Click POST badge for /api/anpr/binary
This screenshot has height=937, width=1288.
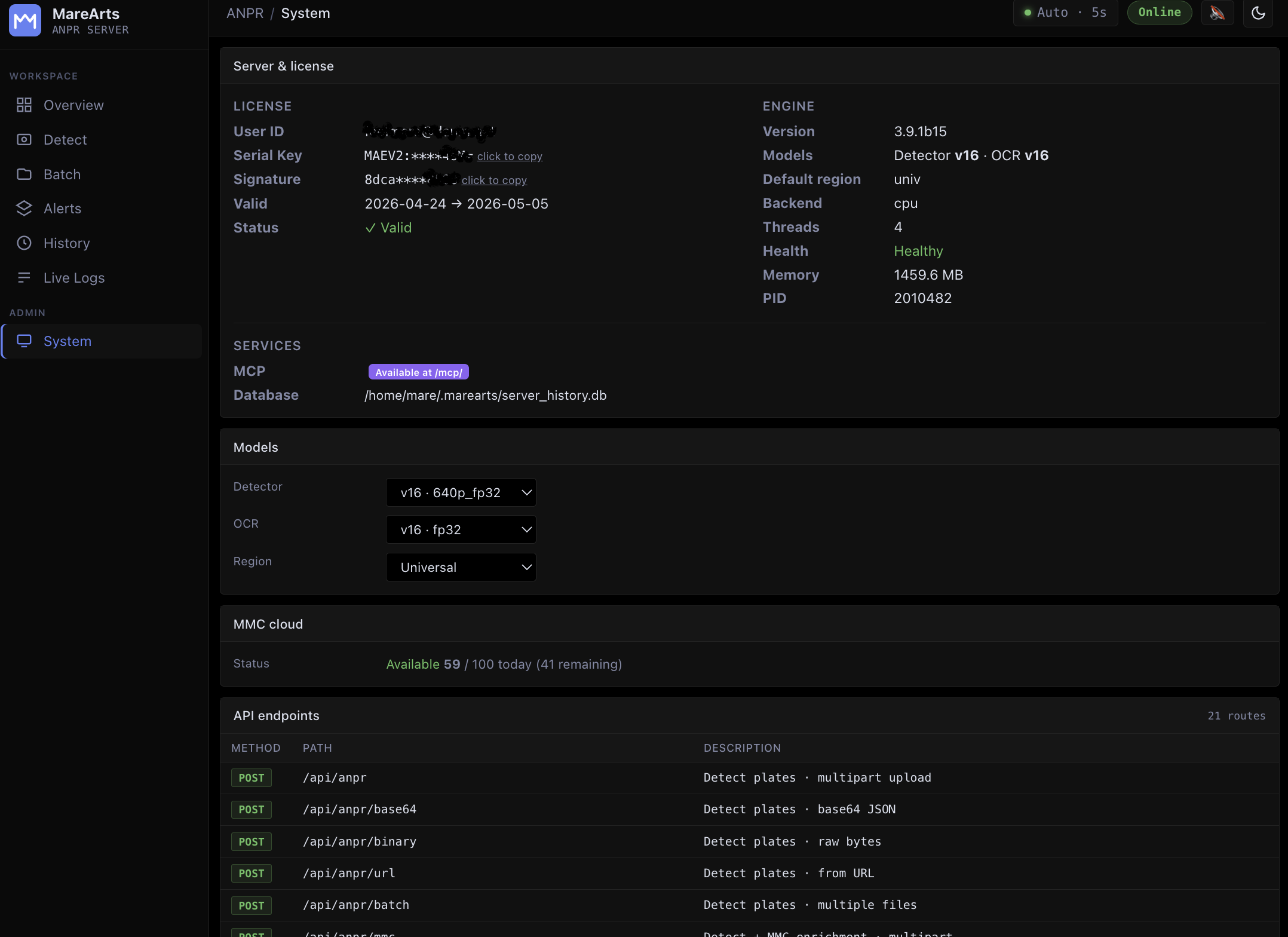click(x=252, y=841)
